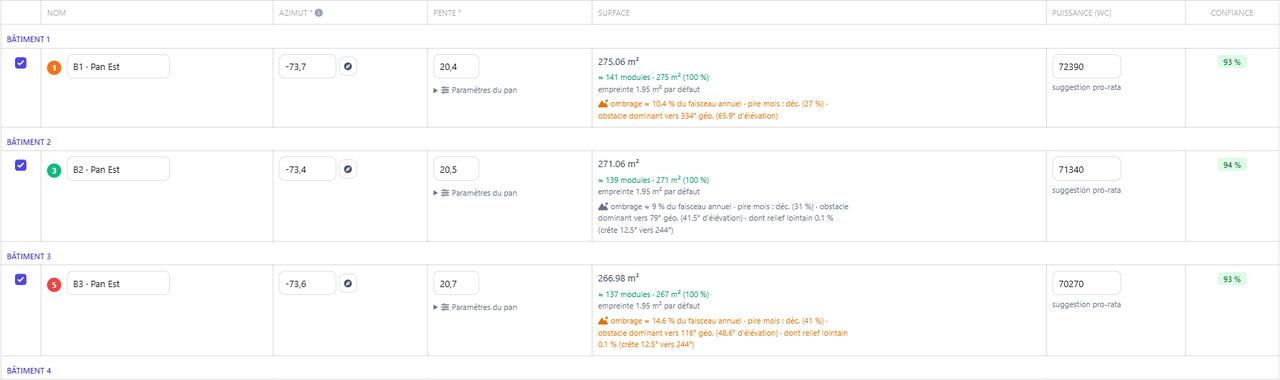This screenshot has height=380, width=1280.
Task: Uncheck the B1 - Pan Est row checkbox
Action: pyautogui.click(x=21, y=62)
